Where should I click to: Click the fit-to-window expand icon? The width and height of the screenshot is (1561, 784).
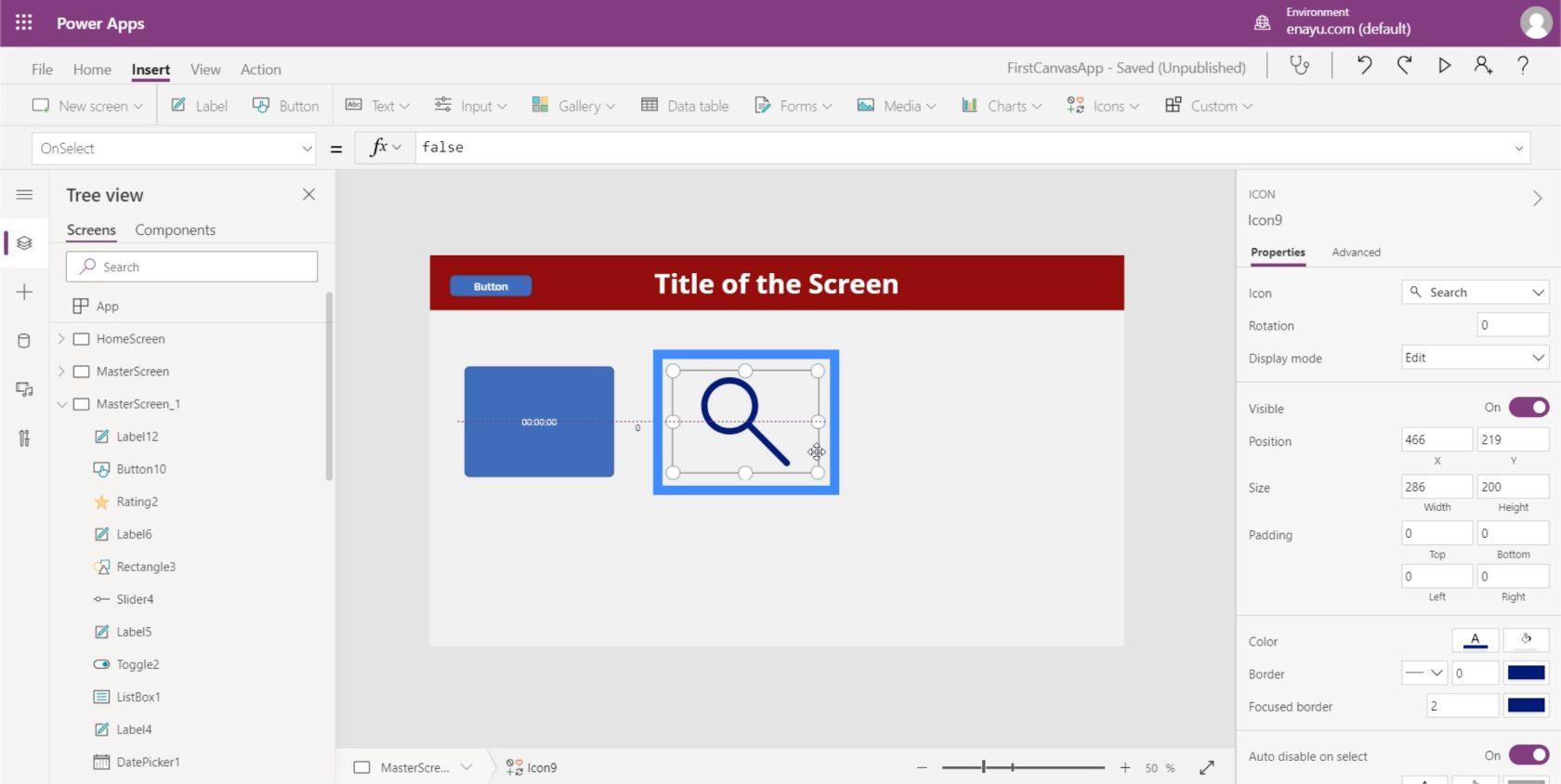click(1207, 767)
